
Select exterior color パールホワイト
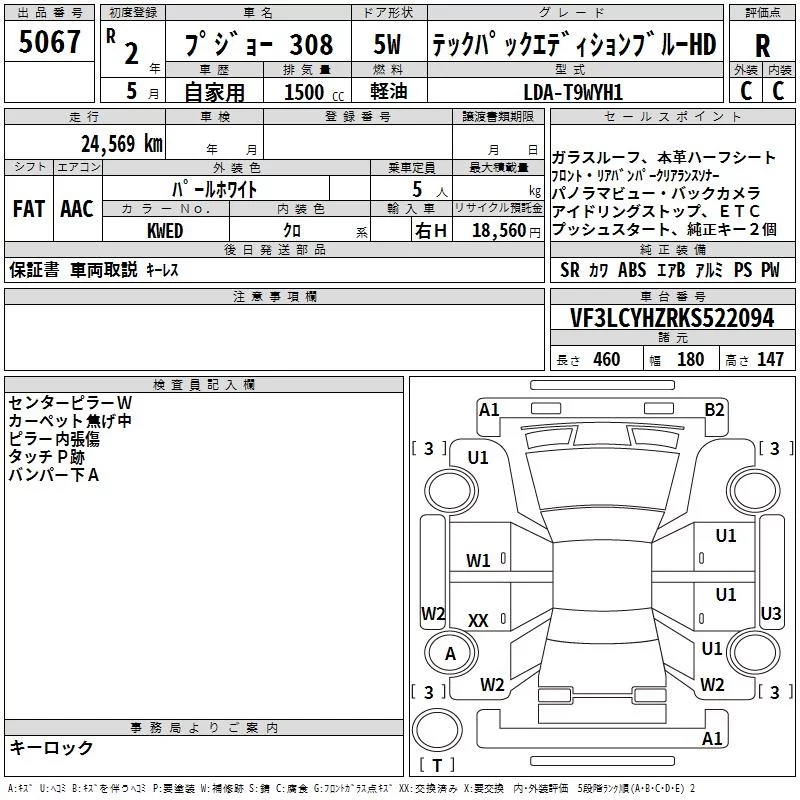click(x=215, y=190)
